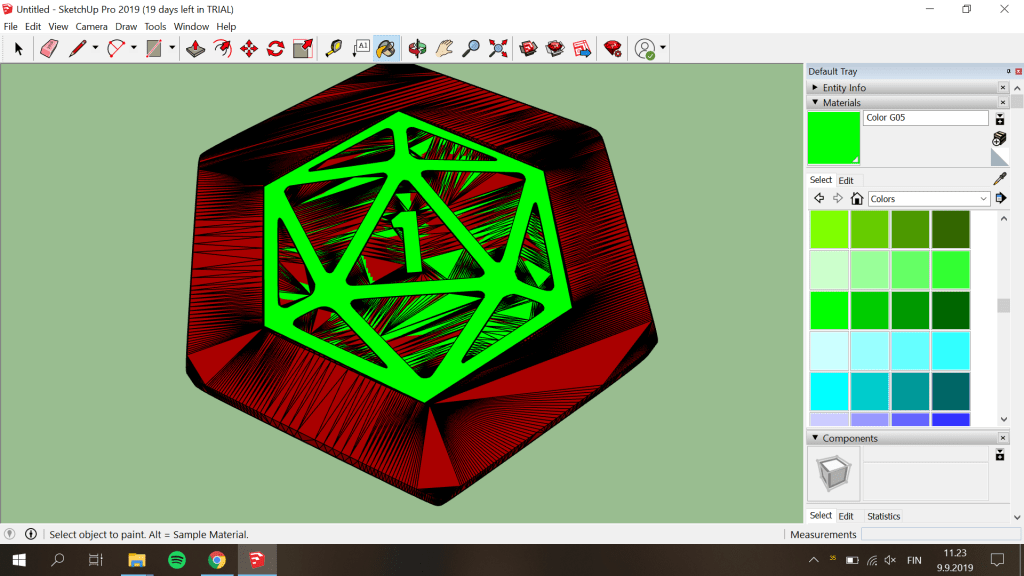Choose the Tape Measure tool
This screenshot has width=1024, height=576.
pyautogui.click(x=334, y=48)
